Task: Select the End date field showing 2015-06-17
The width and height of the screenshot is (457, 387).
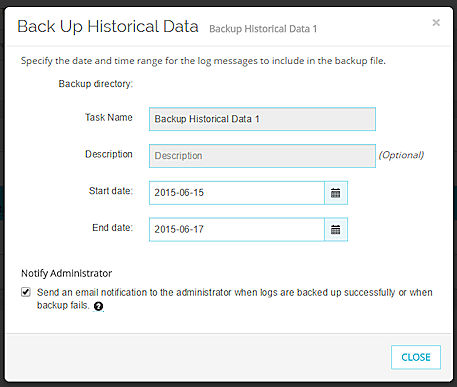Action: click(237, 230)
